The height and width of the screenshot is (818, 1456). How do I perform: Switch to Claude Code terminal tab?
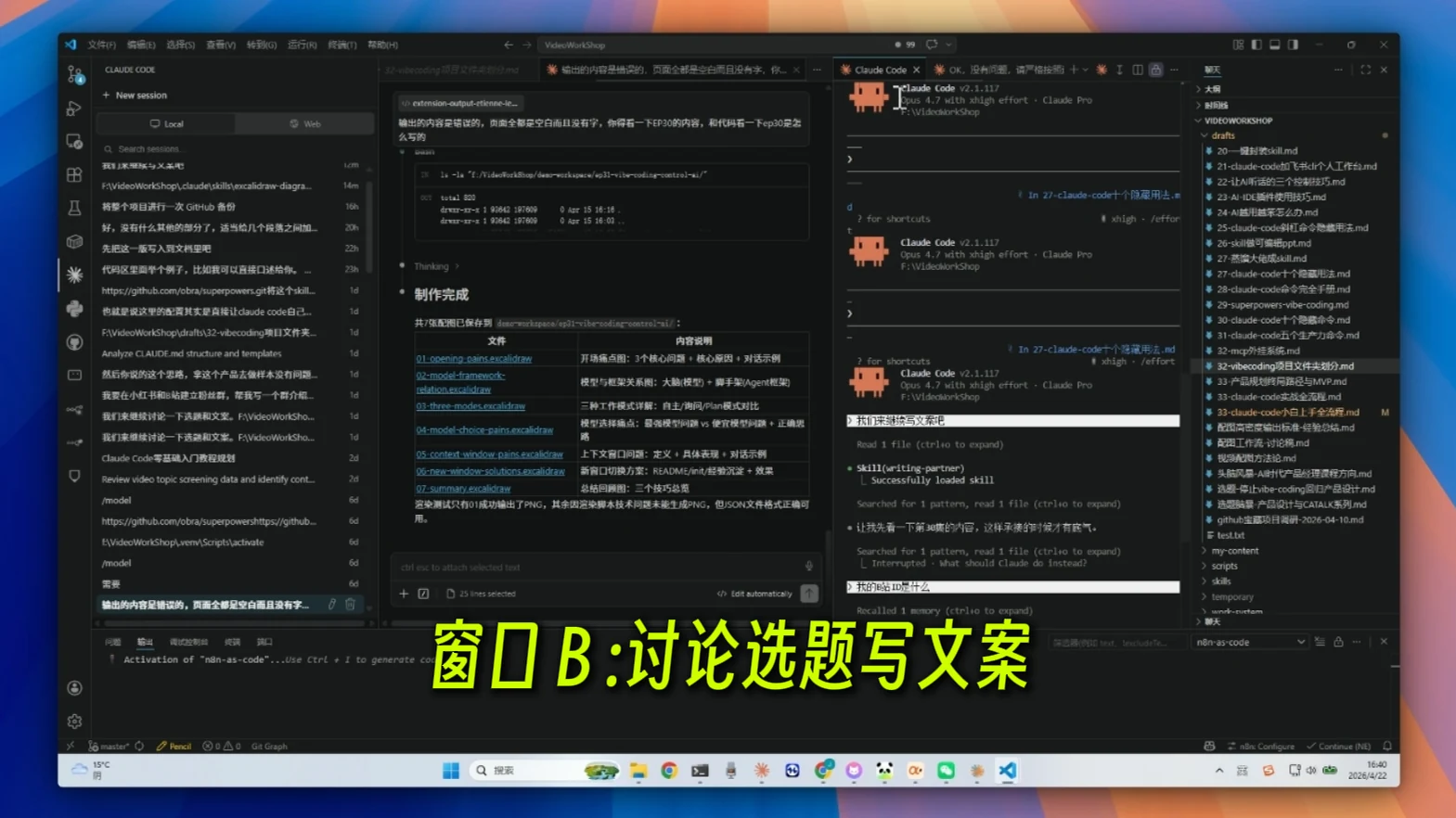[x=879, y=70]
